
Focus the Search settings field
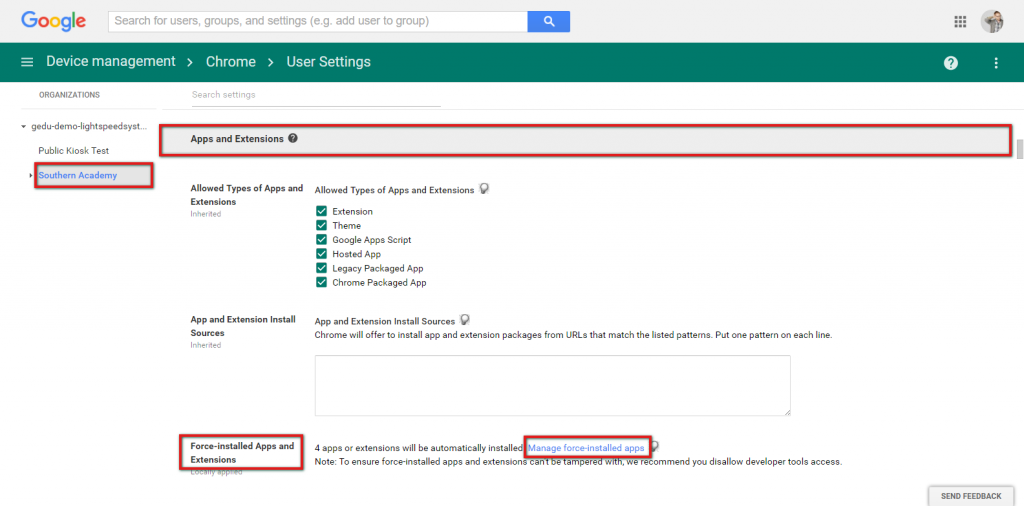point(316,95)
